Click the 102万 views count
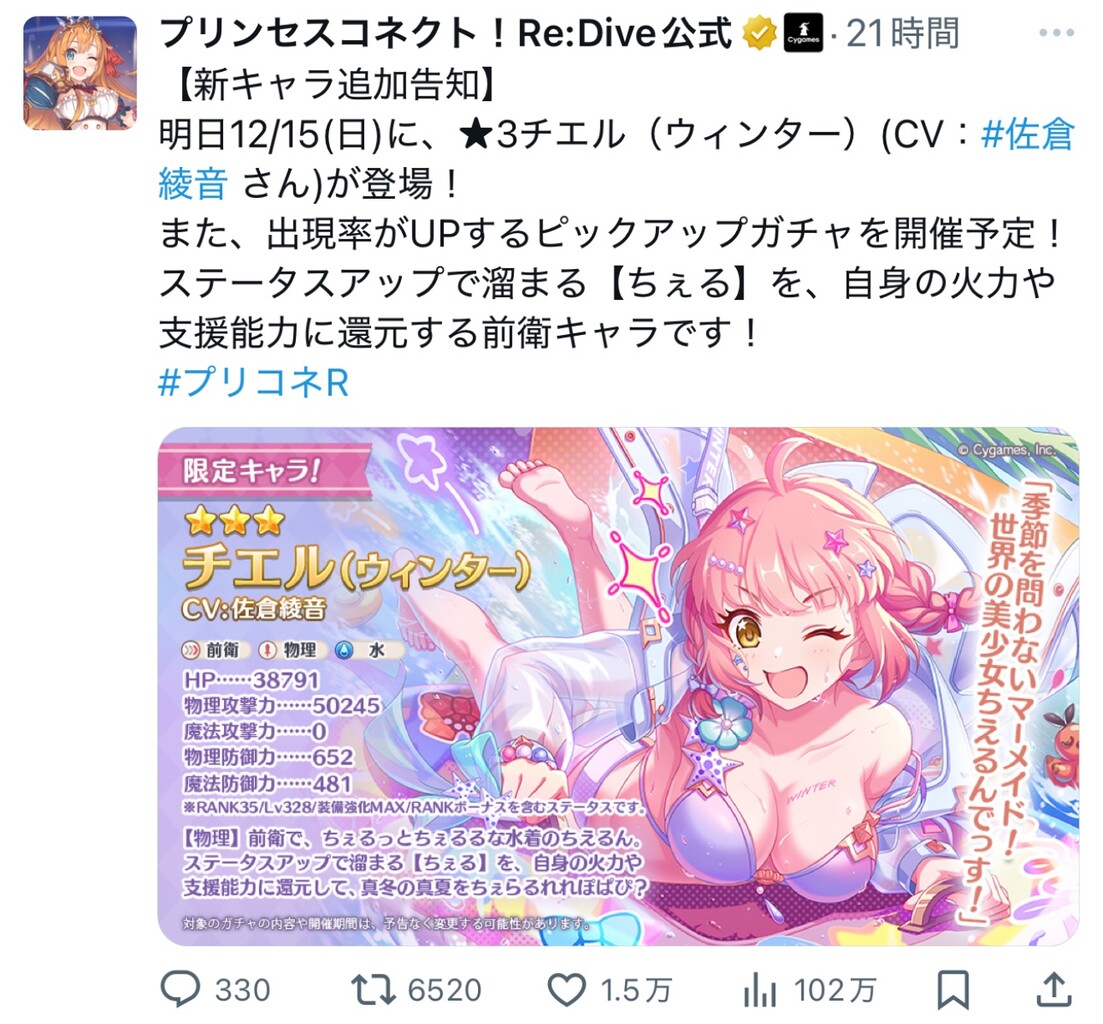 coord(835,990)
